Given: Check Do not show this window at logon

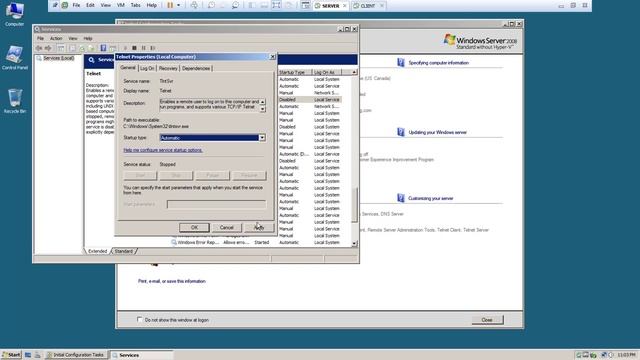Looking at the screenshot, I should pos(140,320).
